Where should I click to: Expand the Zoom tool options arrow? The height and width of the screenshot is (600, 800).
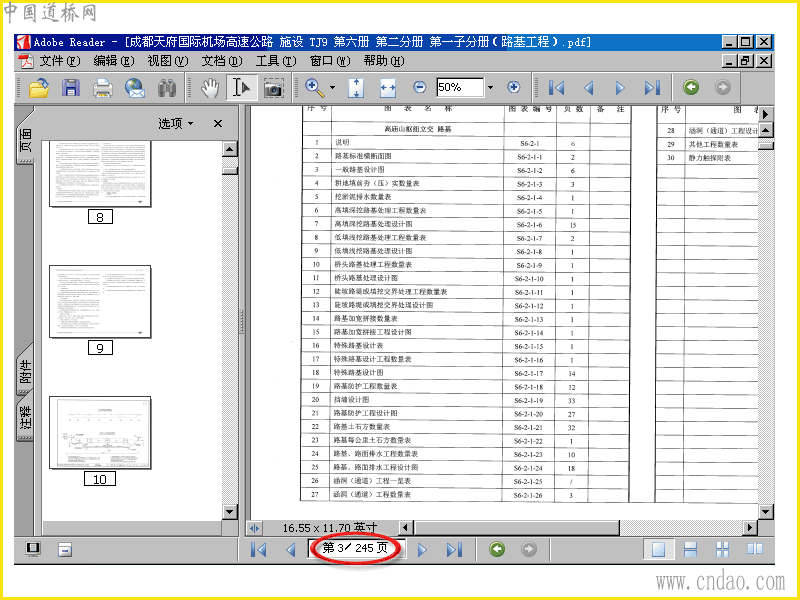coord(333,87)
